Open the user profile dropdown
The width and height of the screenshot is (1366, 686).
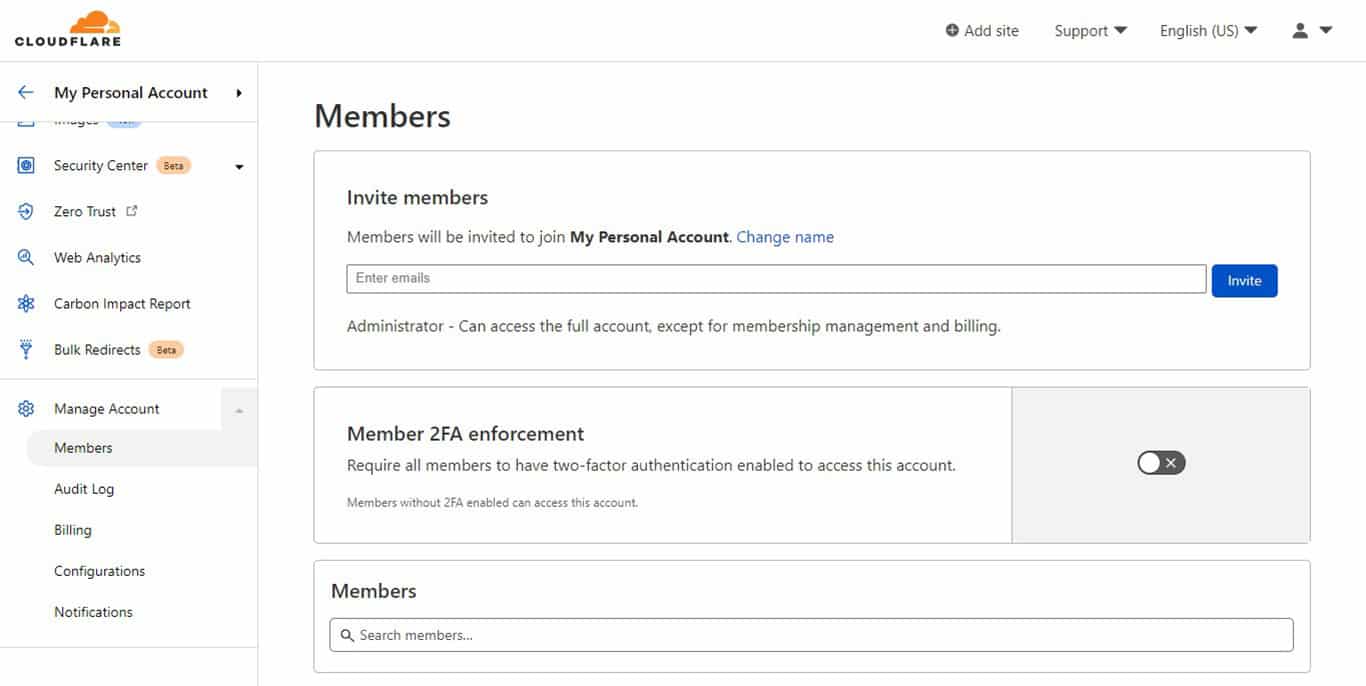(1312, 31)
